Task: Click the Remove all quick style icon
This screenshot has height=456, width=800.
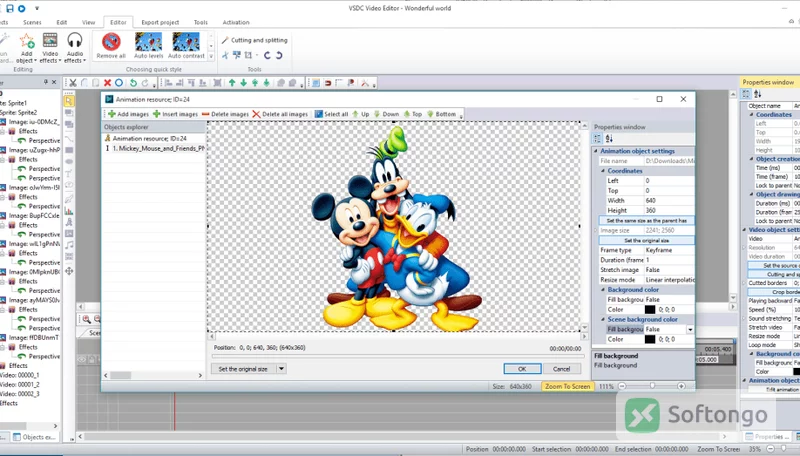Action: coord(111,45)
